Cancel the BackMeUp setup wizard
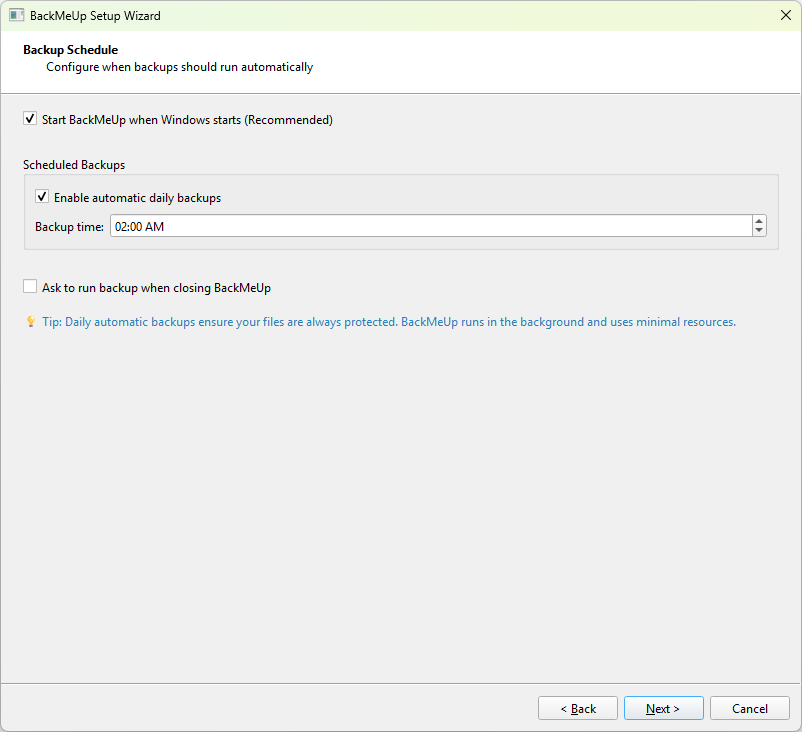The image size is (802, 732). [749, 708]
